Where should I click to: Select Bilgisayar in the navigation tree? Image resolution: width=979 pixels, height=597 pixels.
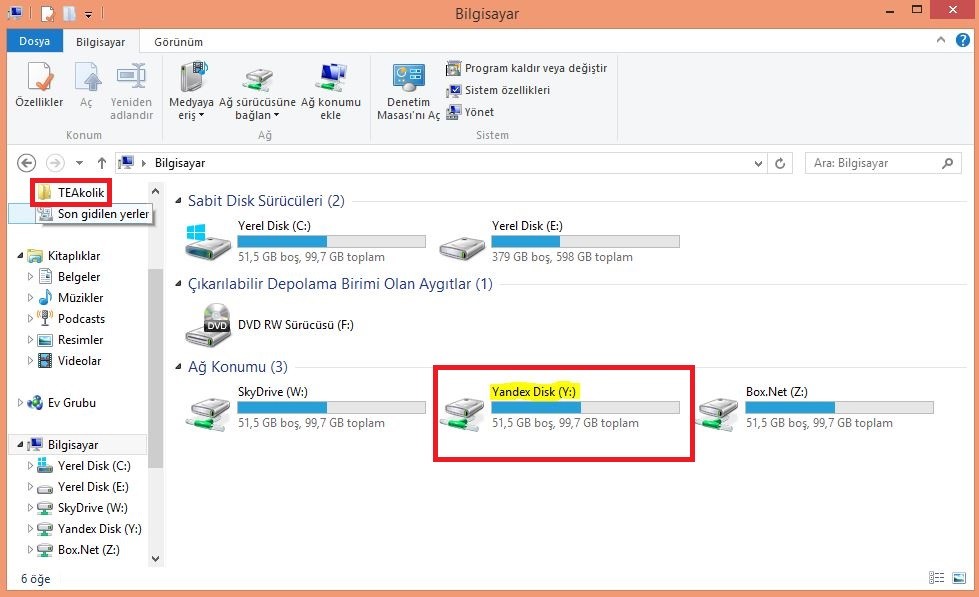pyautogui.click(x=62, y=445)
